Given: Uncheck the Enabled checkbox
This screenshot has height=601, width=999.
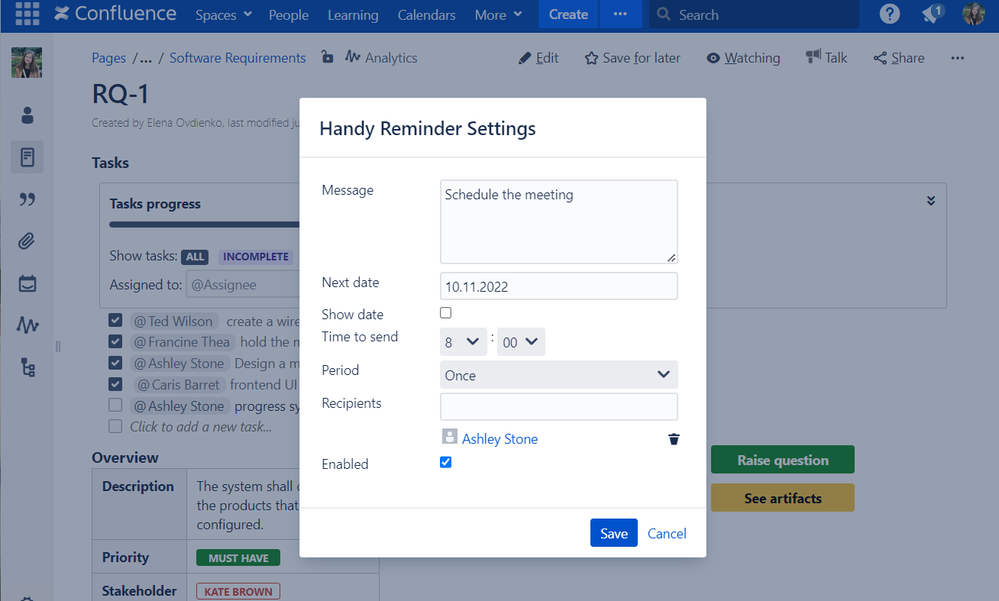Looking at the screenshot, I should tap(446, 462).
